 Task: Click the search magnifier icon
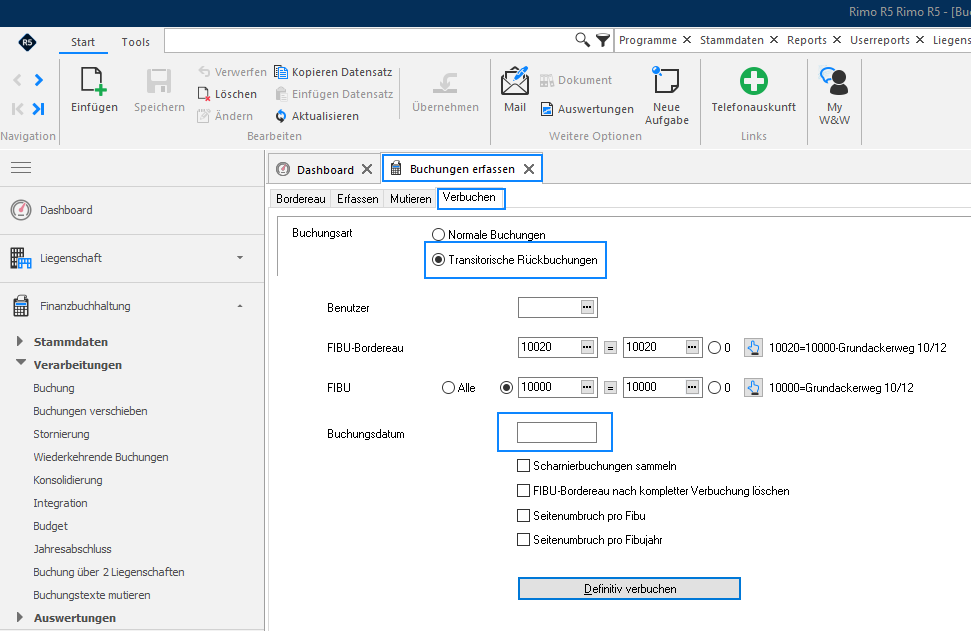pyautogui.click(x=582, y=40)
